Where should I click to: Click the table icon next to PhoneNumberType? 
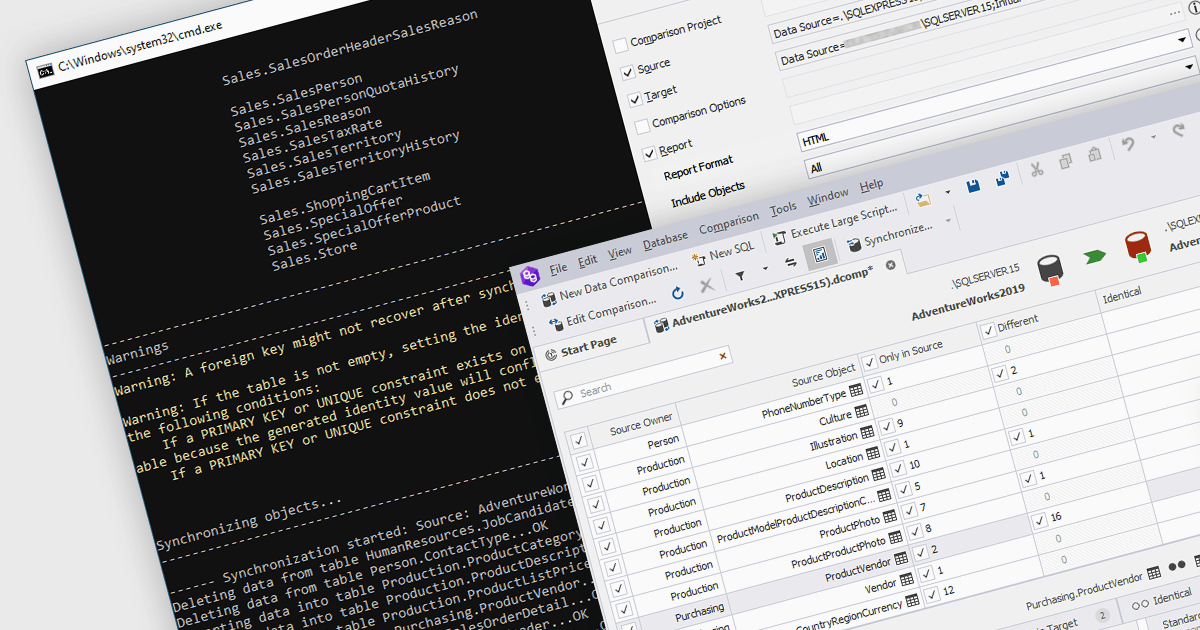[856, 390]
